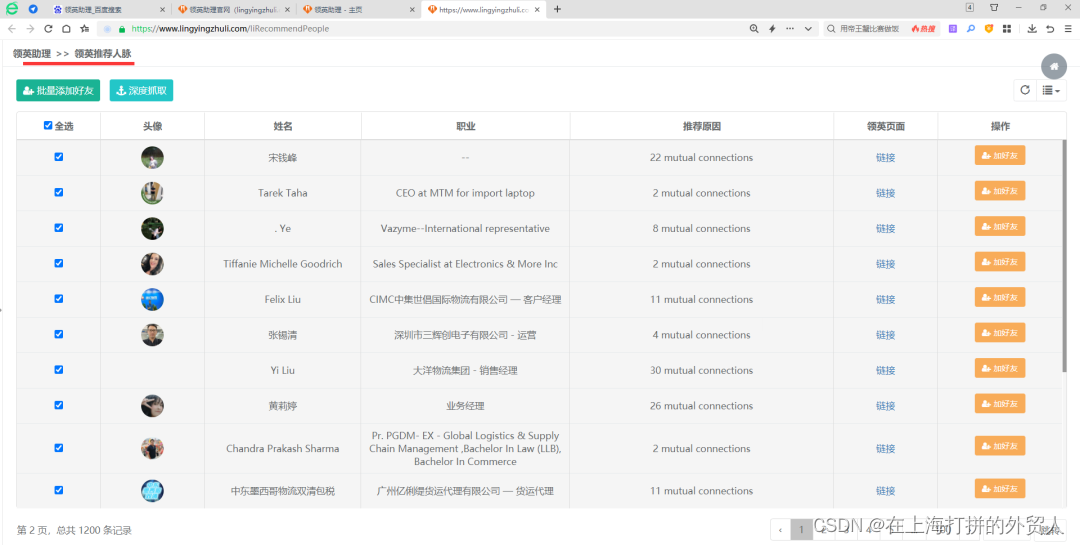Close the 领英助理 - 主页 tab
The width and height of the screenshot is (1080, 545).
coord(413,10)
